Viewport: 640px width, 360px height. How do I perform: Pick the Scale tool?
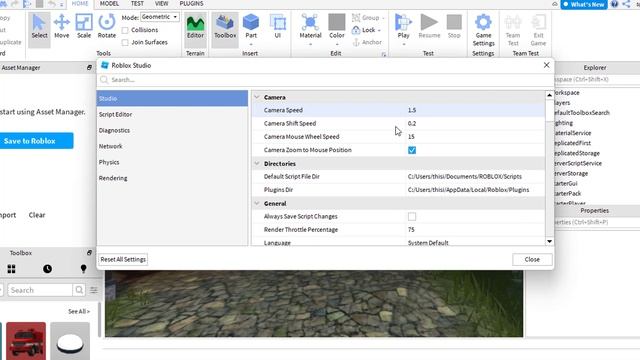(x=84, y=27)
